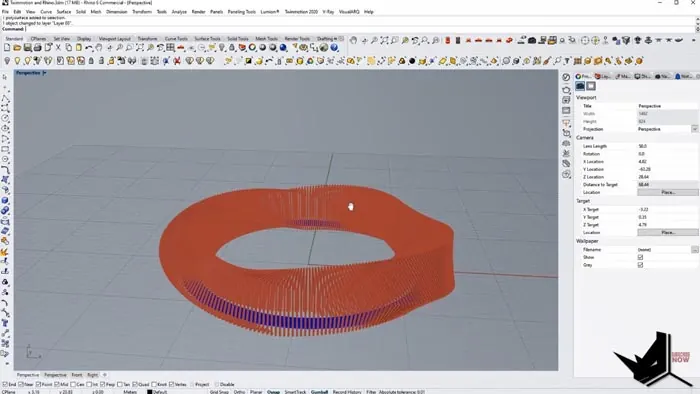Click the target Location Place button
The image size is (700, 394).
point(668,232)
